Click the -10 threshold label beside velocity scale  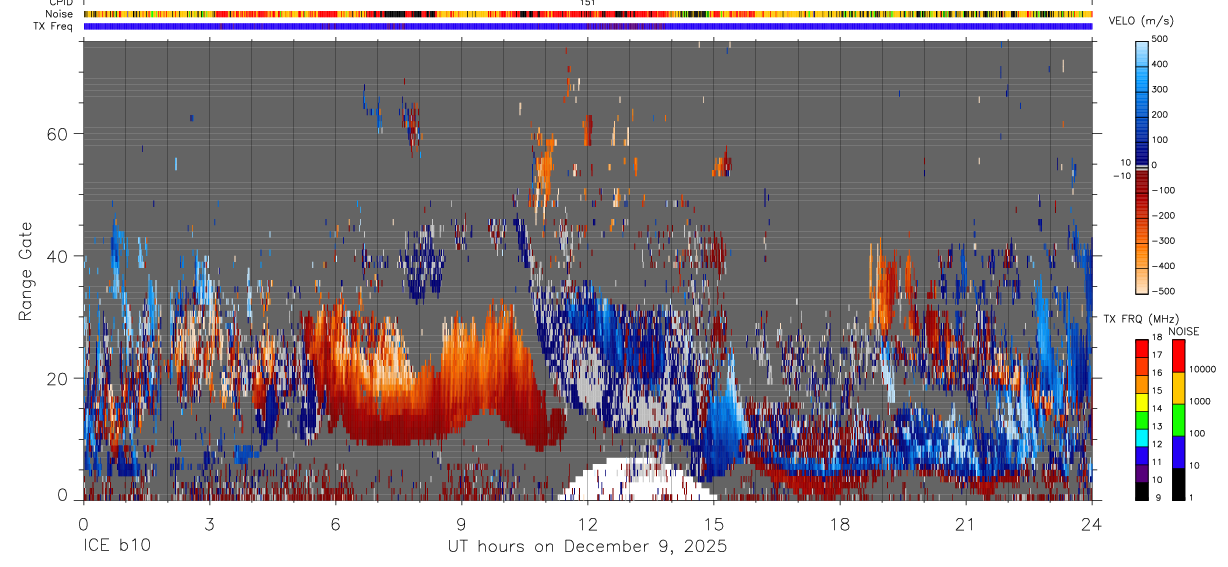point(1121,176)
